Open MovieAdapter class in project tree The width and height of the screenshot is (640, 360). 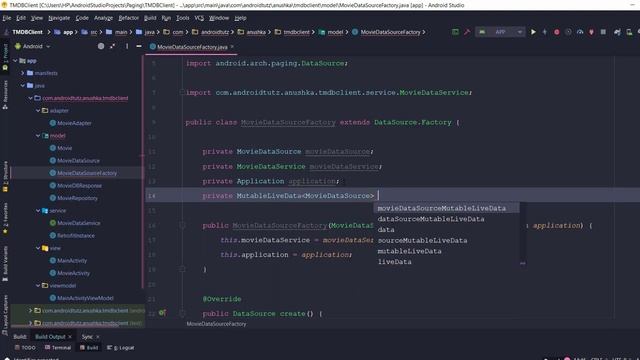pos(74,123)
